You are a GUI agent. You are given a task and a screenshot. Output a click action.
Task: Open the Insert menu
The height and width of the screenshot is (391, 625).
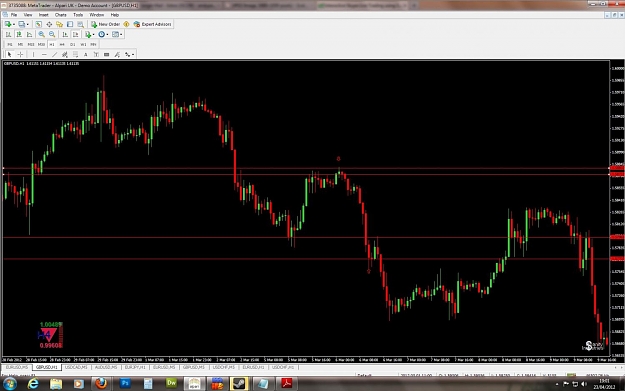(x=43, y=15)
